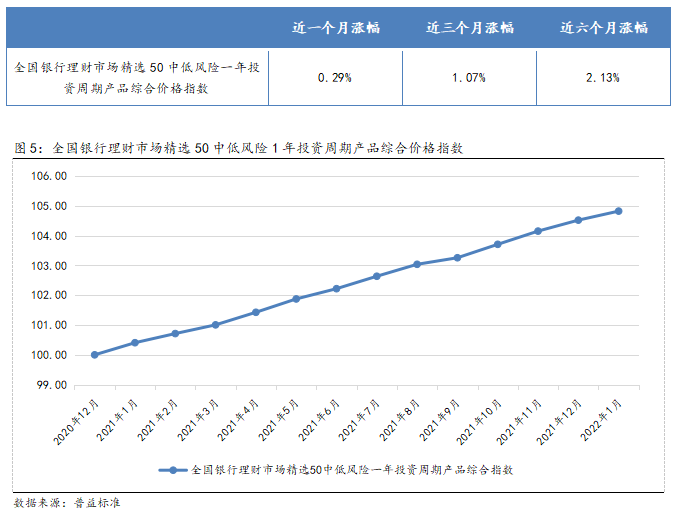
Task: Select the 0.29% table cell
Action: click(x=335, y=78)
